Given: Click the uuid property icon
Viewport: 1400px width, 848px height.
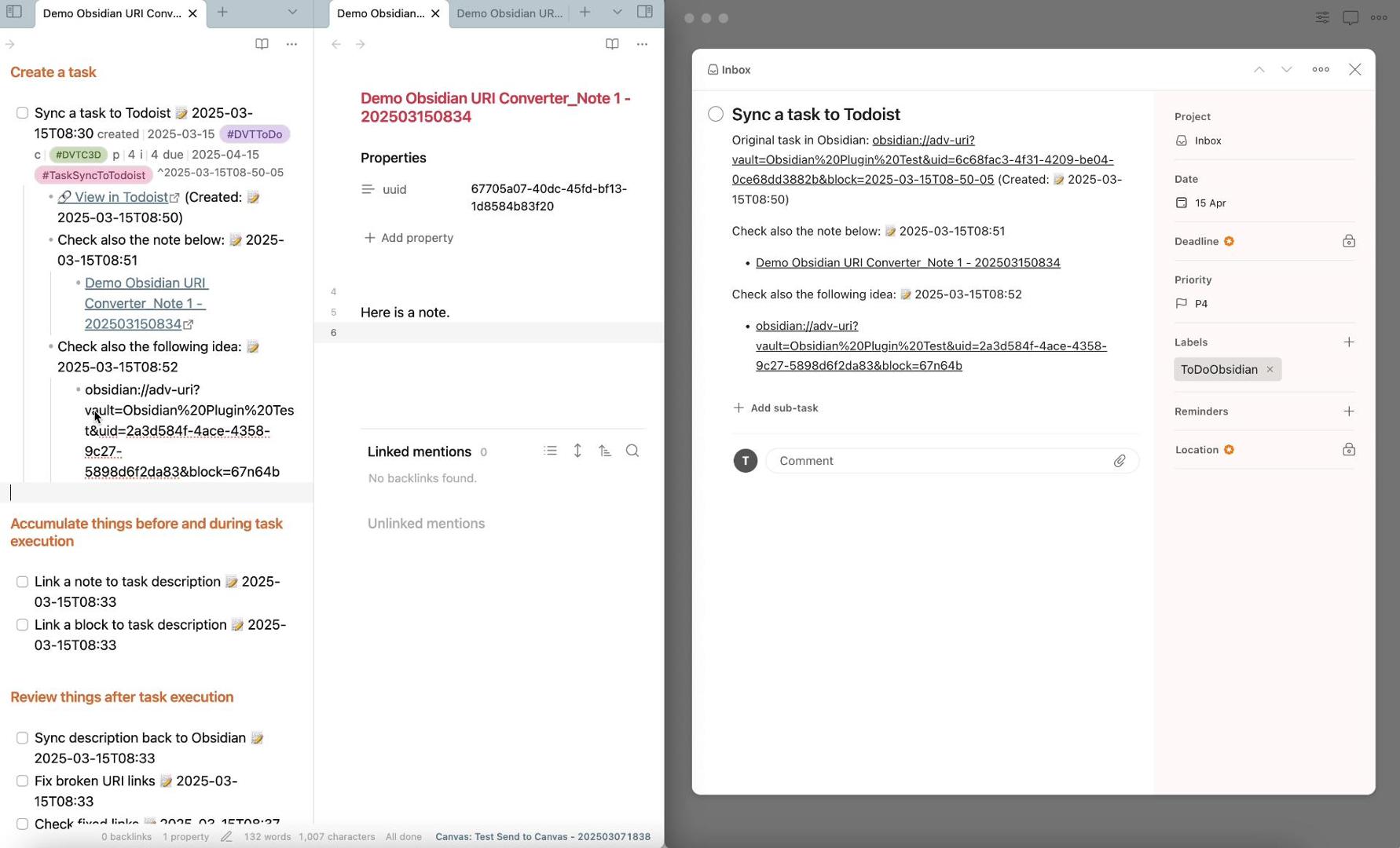Looking at the screenshot, I should (x=368, y=189).
